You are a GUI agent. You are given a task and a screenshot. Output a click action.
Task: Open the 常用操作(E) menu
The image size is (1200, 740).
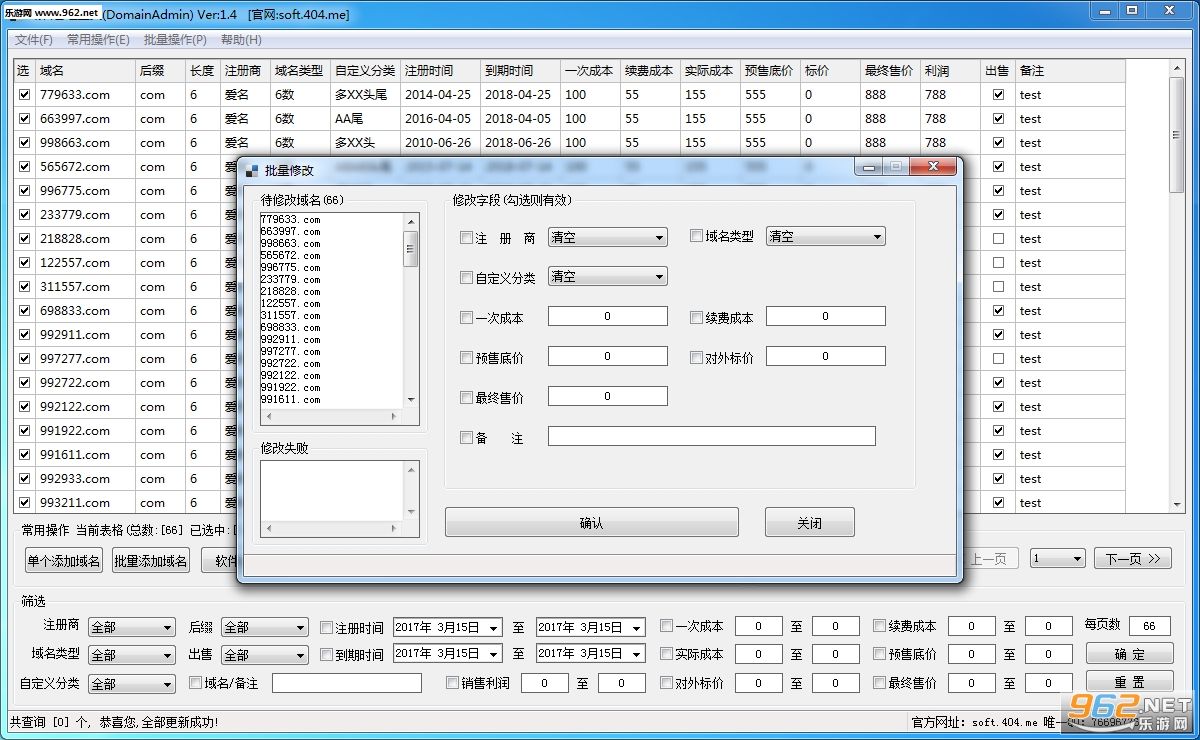(x=98, y=40)
